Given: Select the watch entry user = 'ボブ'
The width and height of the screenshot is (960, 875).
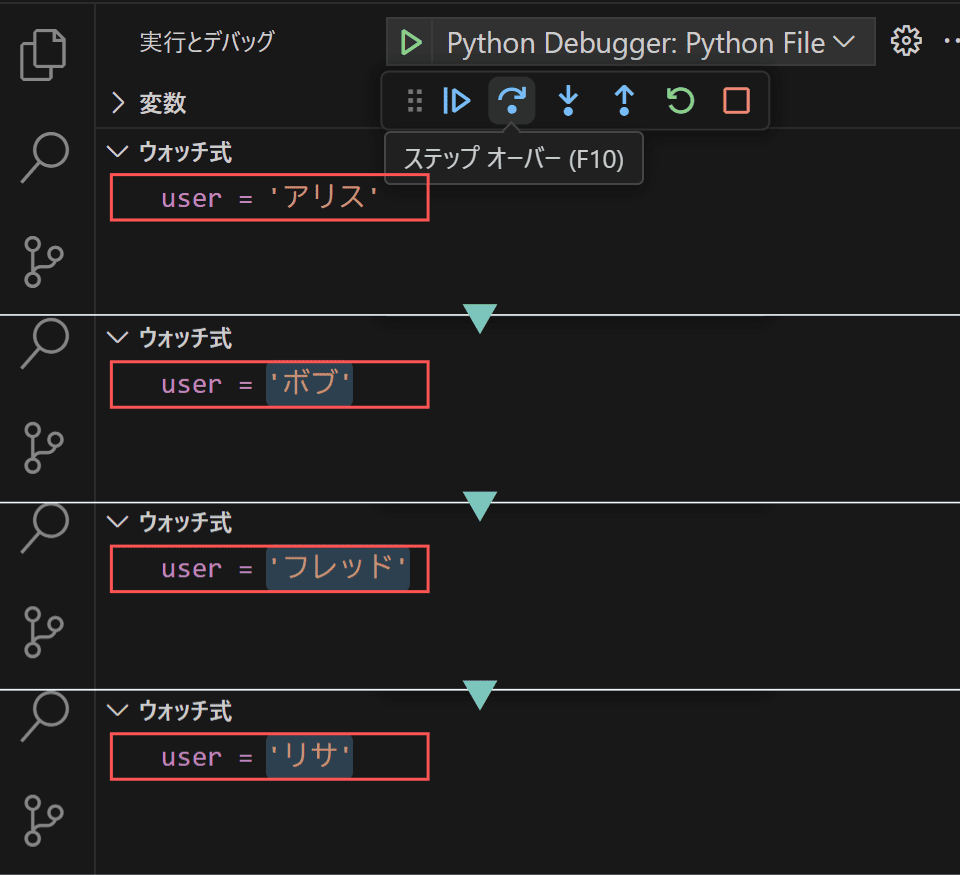Looking at the screenshot, I should coord(269,385).
